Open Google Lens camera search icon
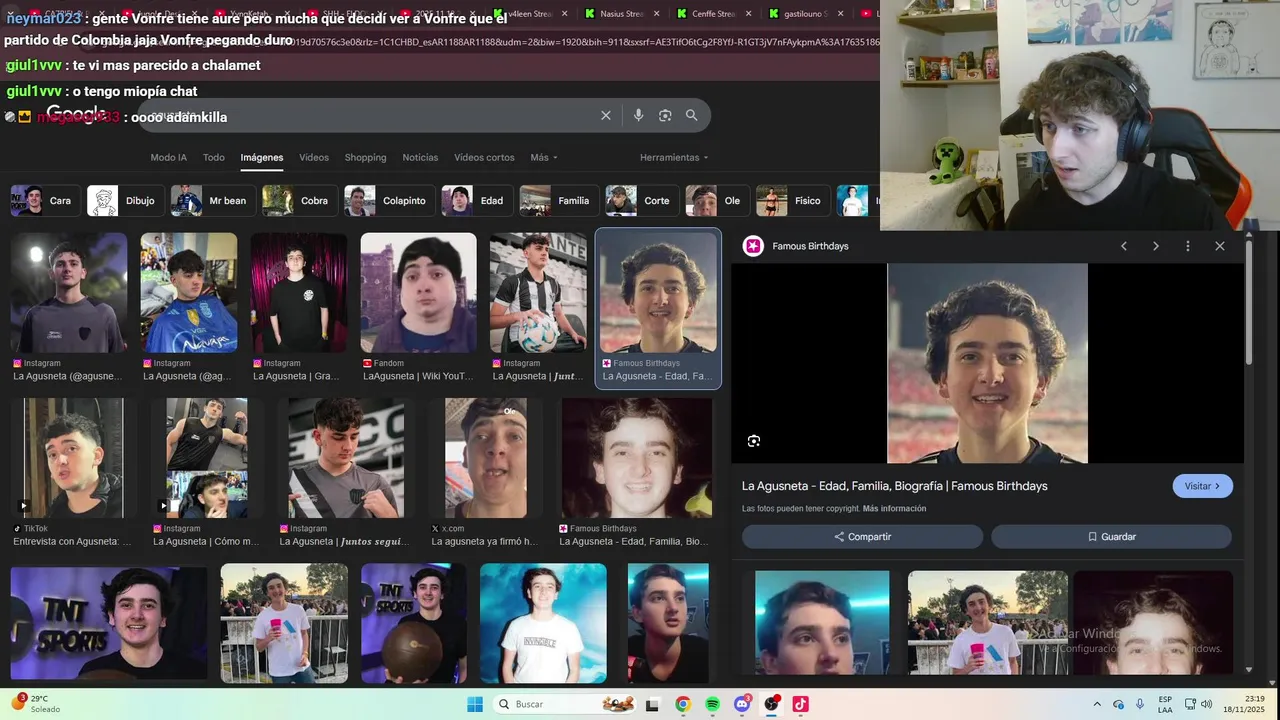 coord(665,115)
